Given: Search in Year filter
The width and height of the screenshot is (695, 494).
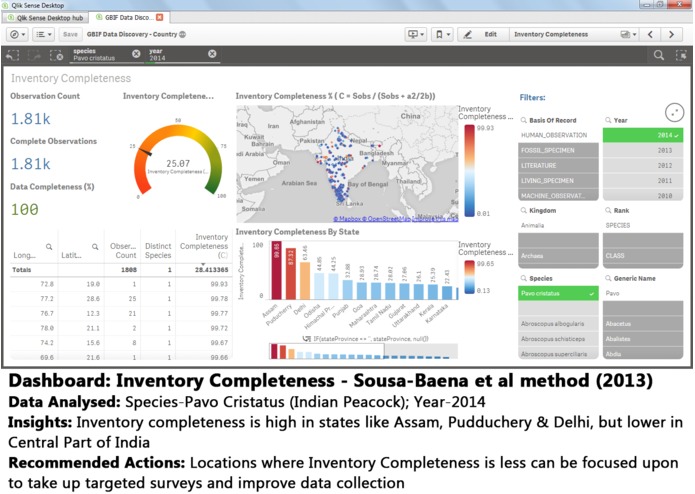Looking at the screenshot, I should coord(609,120).
